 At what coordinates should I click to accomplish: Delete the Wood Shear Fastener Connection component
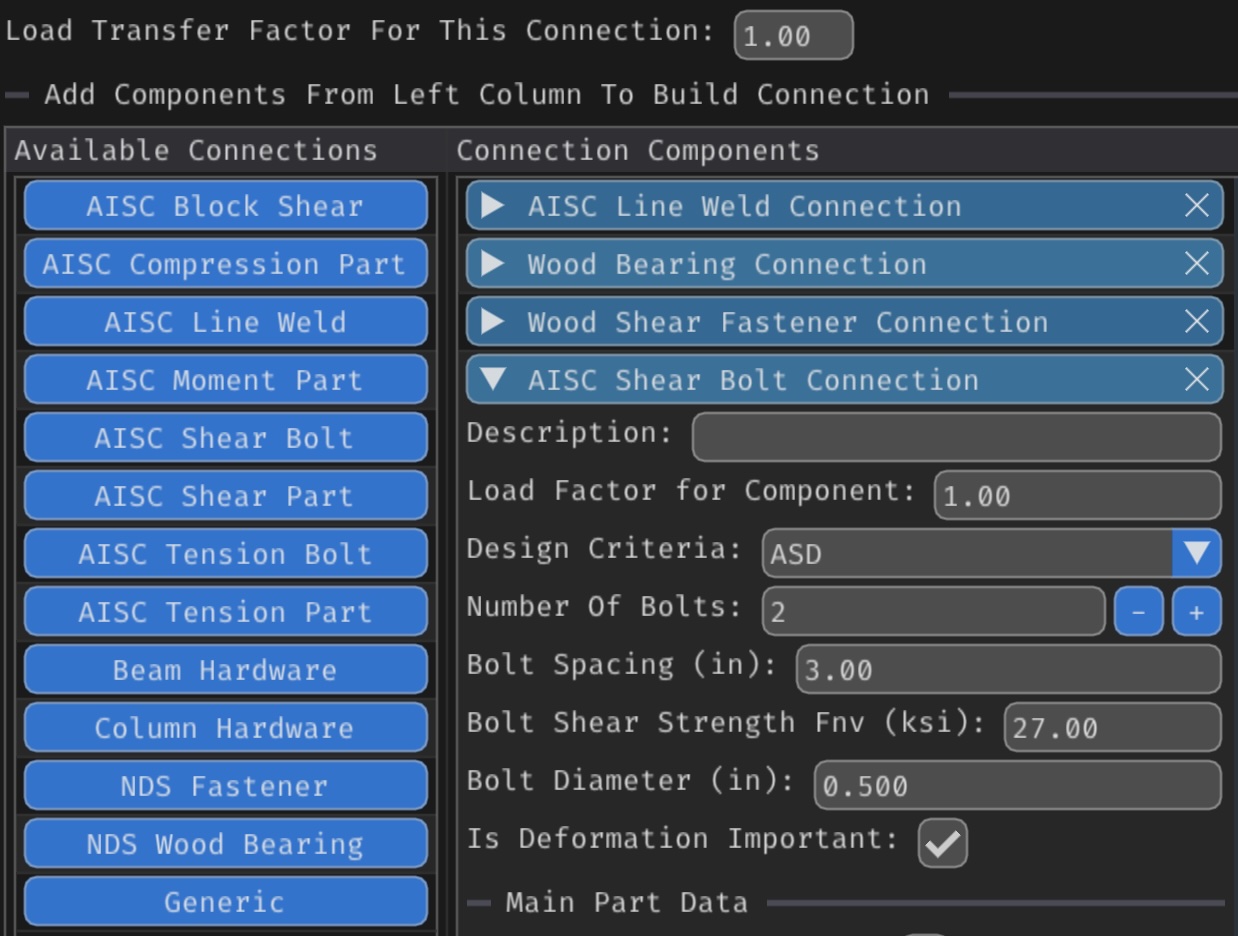click(x=1196, y=322)
